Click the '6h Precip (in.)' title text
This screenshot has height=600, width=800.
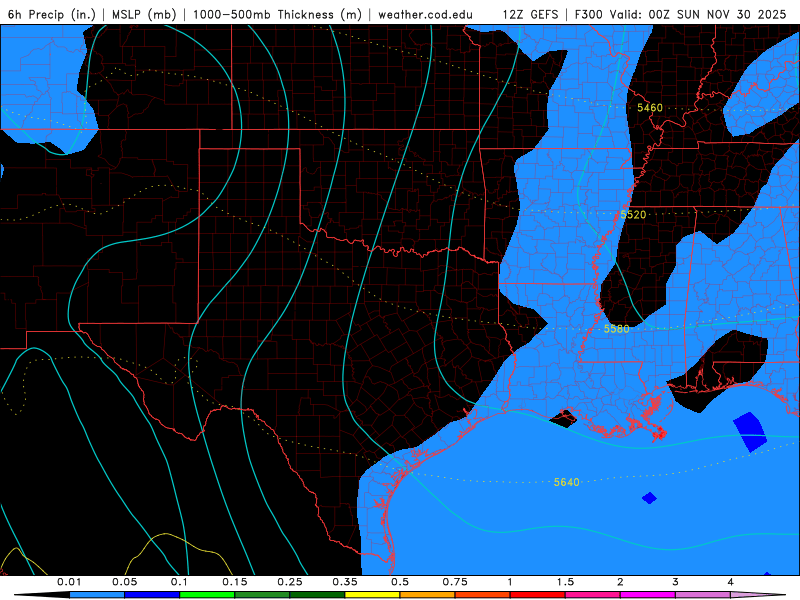click(x=52, y=14)
